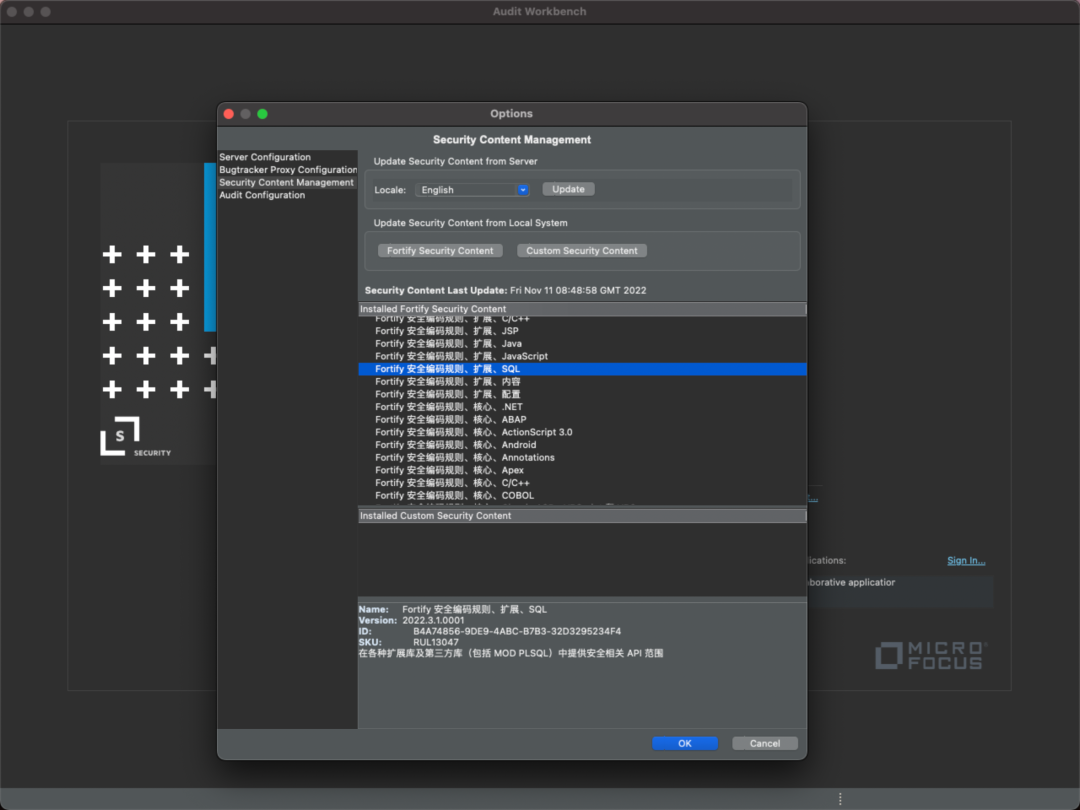Dismiss dialog with Cancel button
Image resolution: width=1080 pixels, height=810 pixels.
(765, 743)
